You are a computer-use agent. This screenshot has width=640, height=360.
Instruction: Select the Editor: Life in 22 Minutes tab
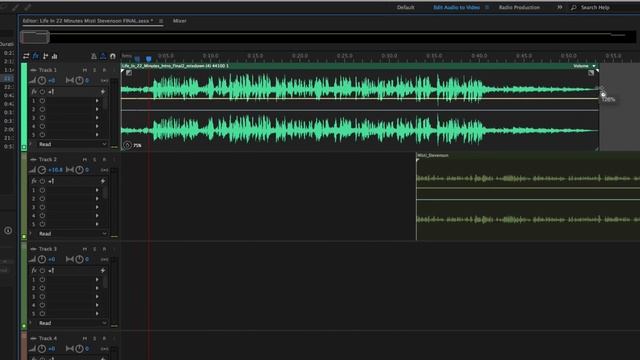tap(88, 21)
